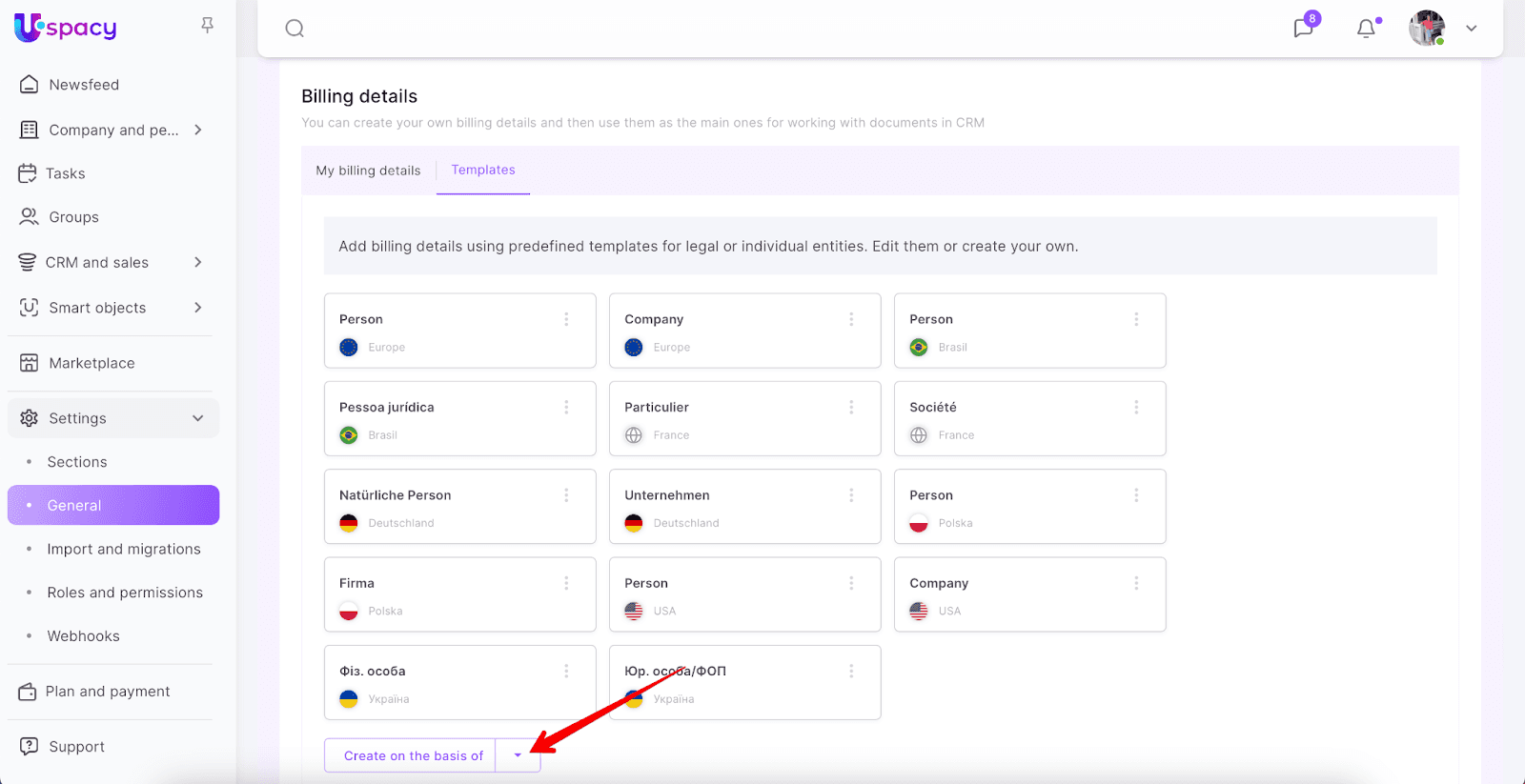Open three-dot menu on Unternehmen card

tap(851, 495)
